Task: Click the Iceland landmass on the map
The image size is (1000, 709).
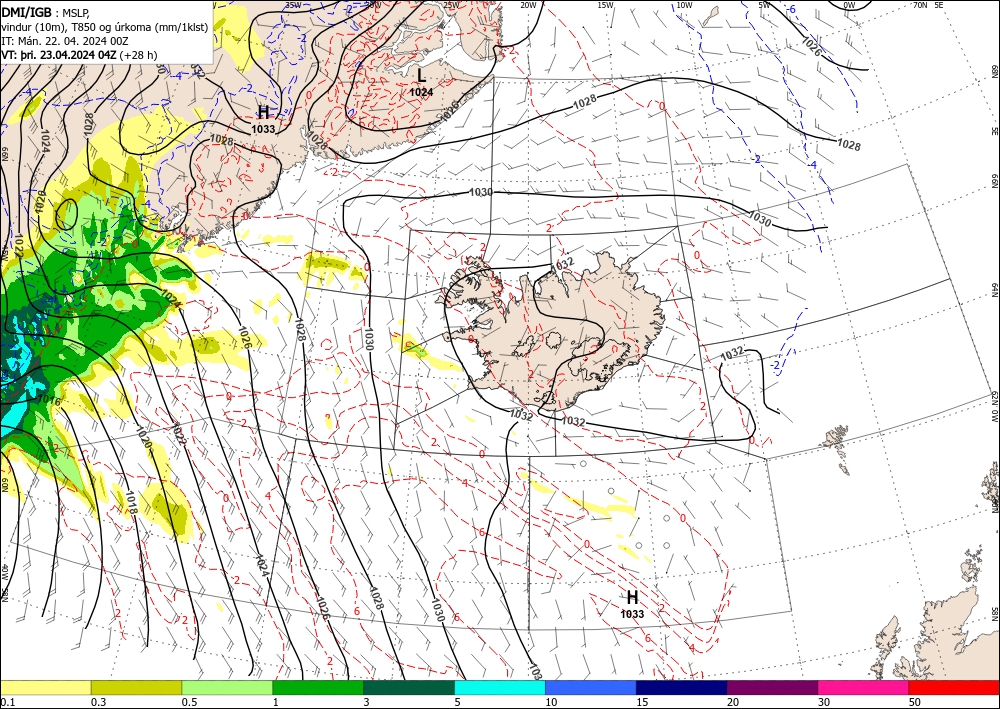Action: (561, 332)
